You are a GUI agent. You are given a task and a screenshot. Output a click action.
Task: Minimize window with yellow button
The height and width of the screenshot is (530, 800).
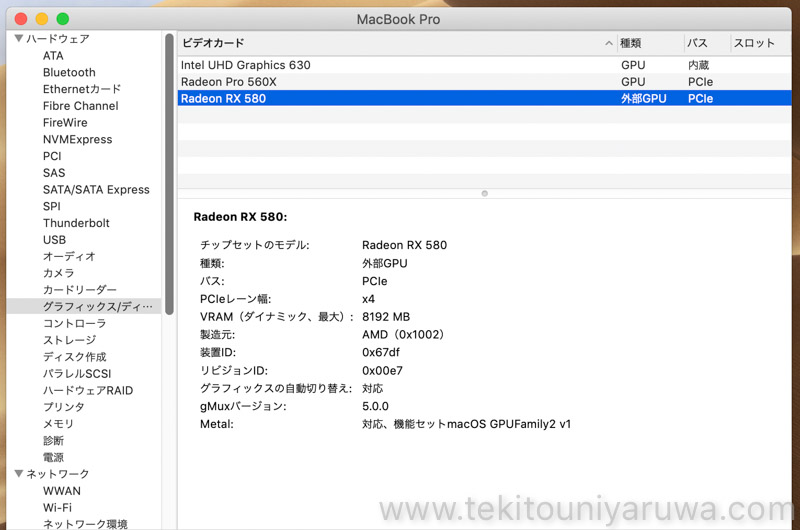click(x=42, y=19)
